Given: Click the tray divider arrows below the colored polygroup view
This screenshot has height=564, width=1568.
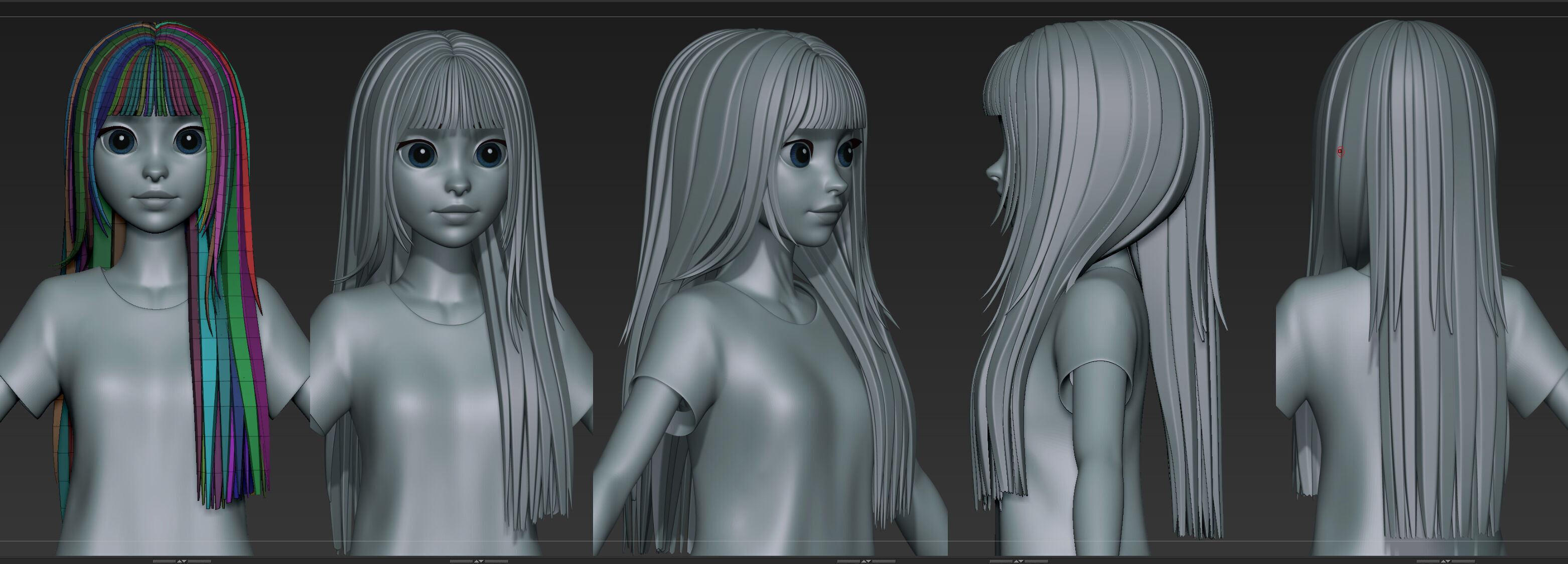Looking at the screenshot, I should coord(182,561).
